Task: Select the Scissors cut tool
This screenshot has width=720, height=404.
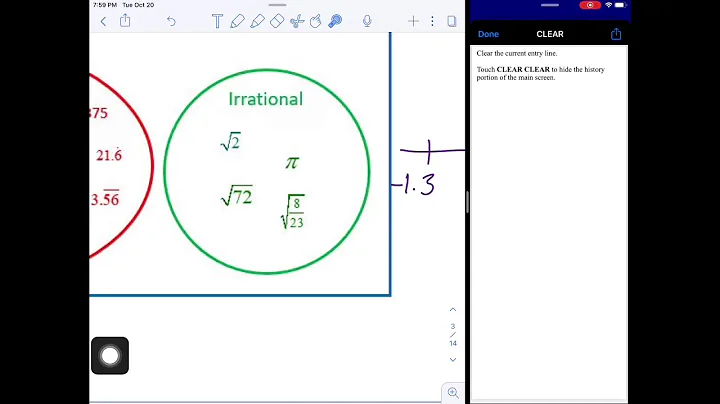Action: [297, 21]
